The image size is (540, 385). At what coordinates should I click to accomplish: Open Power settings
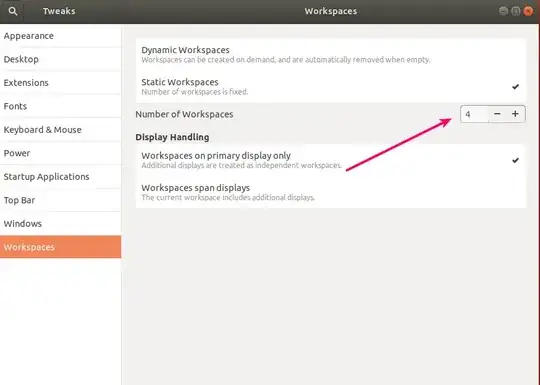(x=60, y=153)
